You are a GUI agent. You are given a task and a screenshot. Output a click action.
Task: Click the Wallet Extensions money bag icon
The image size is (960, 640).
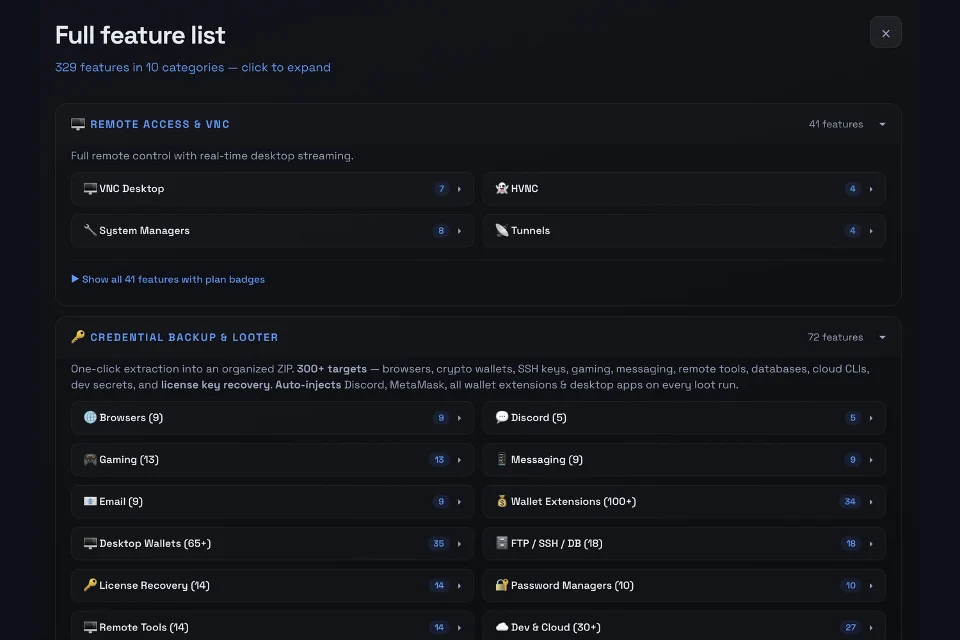coord(502,502)
